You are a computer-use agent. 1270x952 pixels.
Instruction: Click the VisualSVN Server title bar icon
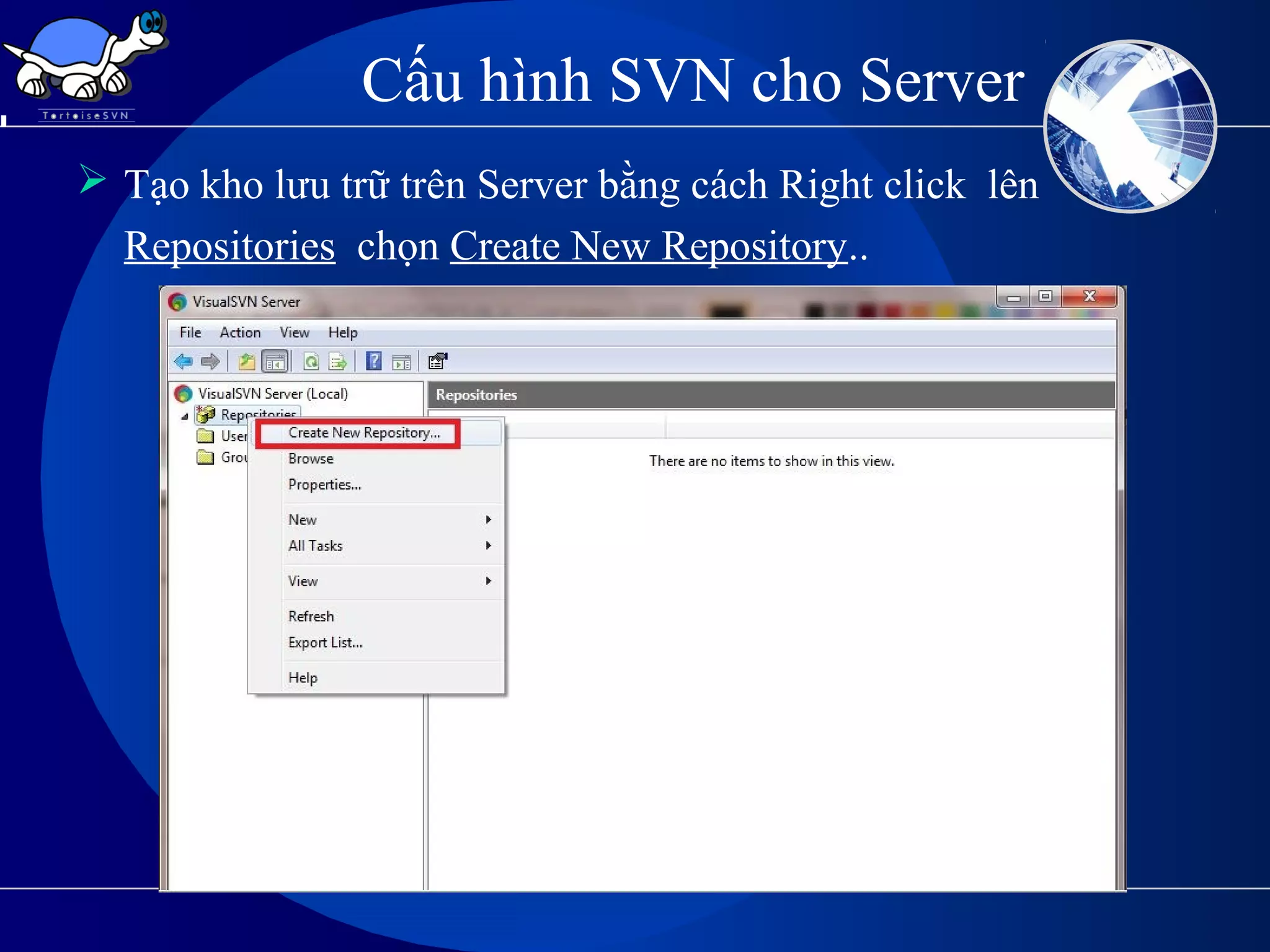click(x=177, y=302)
